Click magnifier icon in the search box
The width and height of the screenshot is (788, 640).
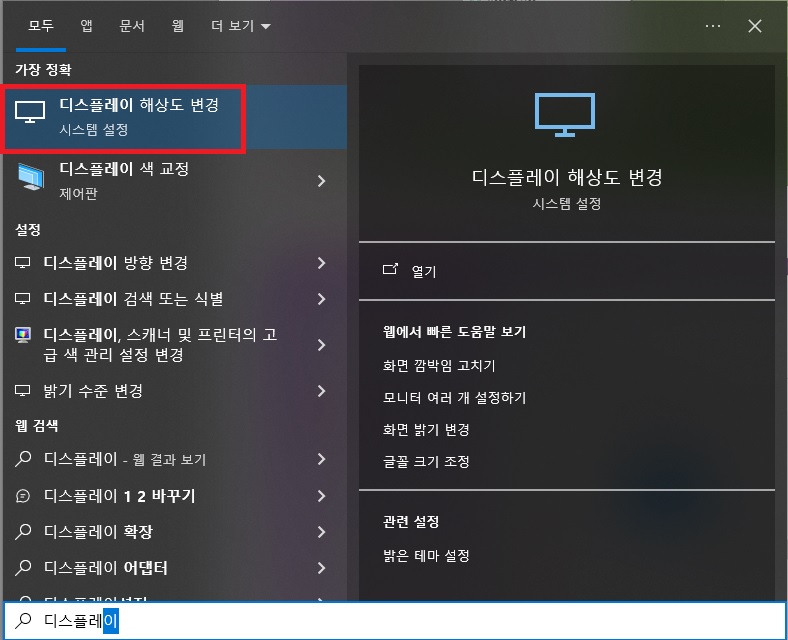[23, 621]
